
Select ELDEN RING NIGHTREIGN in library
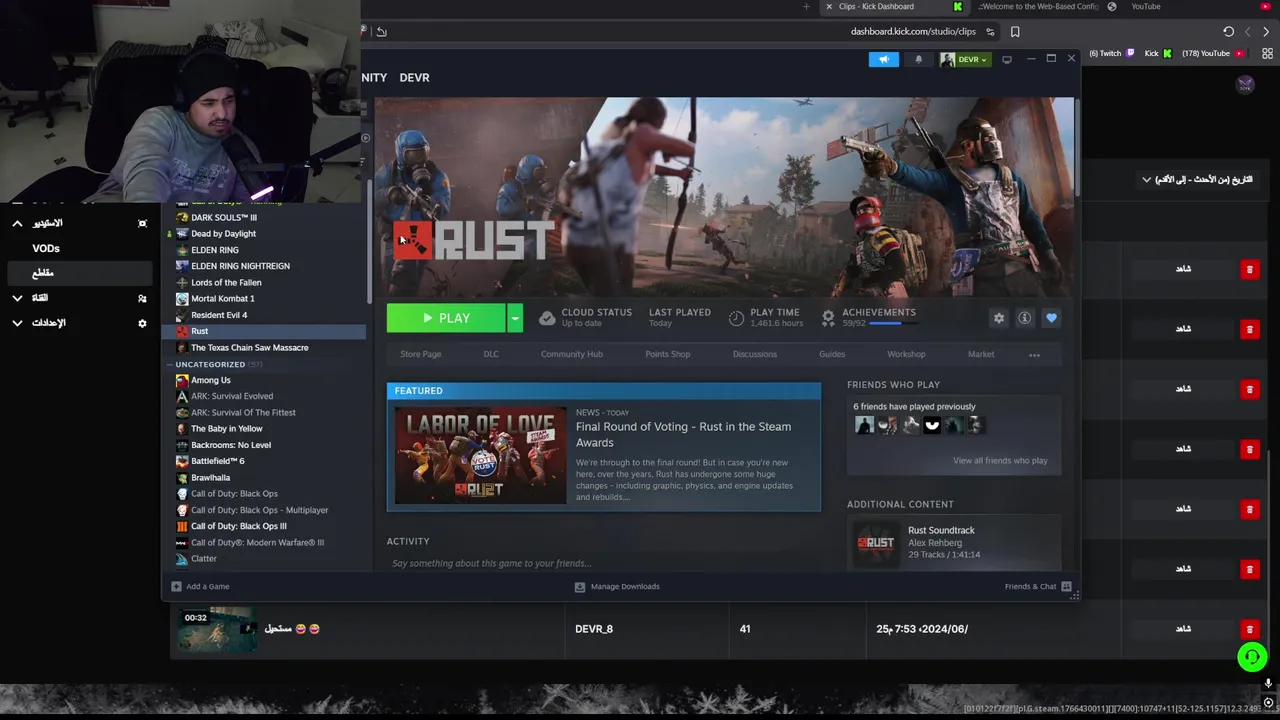240,266
